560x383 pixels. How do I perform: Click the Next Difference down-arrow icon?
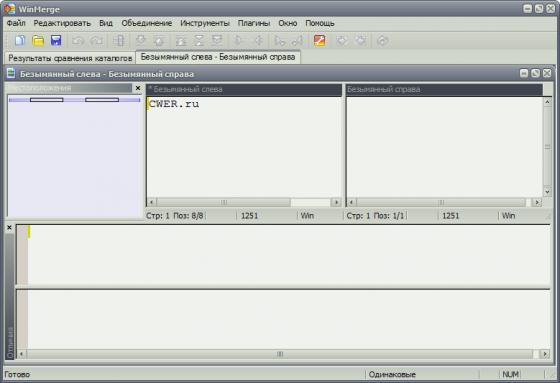click(x=141, y=41)
